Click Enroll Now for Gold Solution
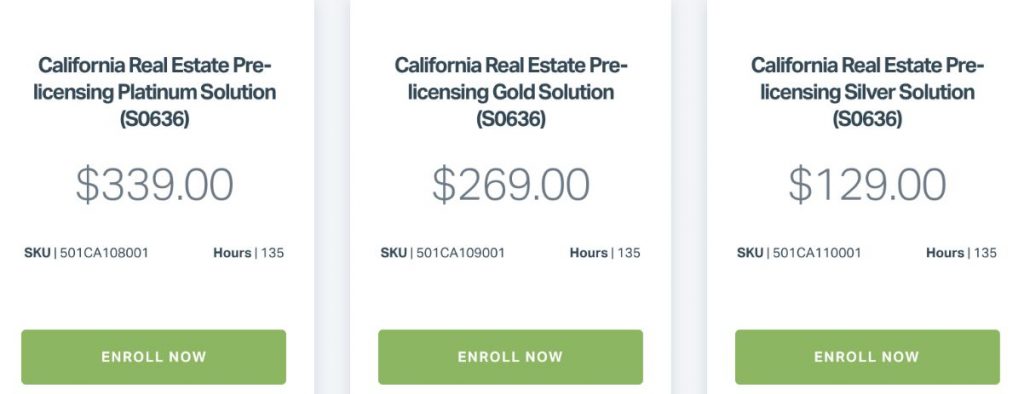Viewport: 1024px width, 394px height. [510, 357]
